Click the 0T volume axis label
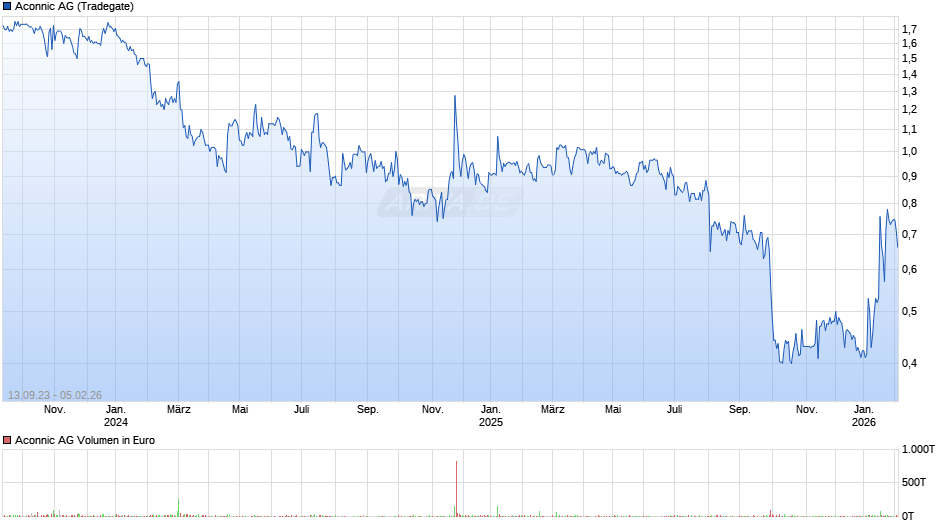 point(908,516)
